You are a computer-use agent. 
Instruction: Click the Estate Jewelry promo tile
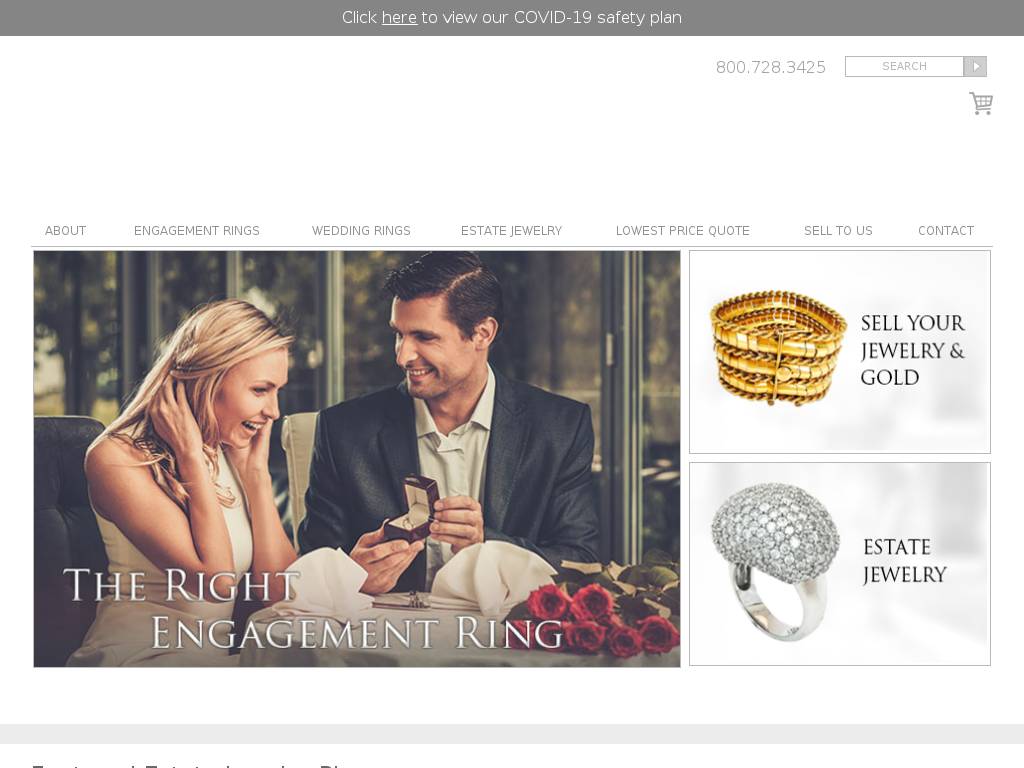coord(840,564)
